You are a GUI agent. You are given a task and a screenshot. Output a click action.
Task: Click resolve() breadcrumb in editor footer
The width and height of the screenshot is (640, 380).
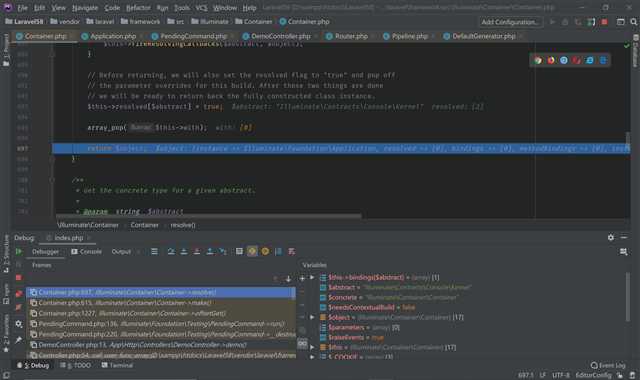coord(183,225)
